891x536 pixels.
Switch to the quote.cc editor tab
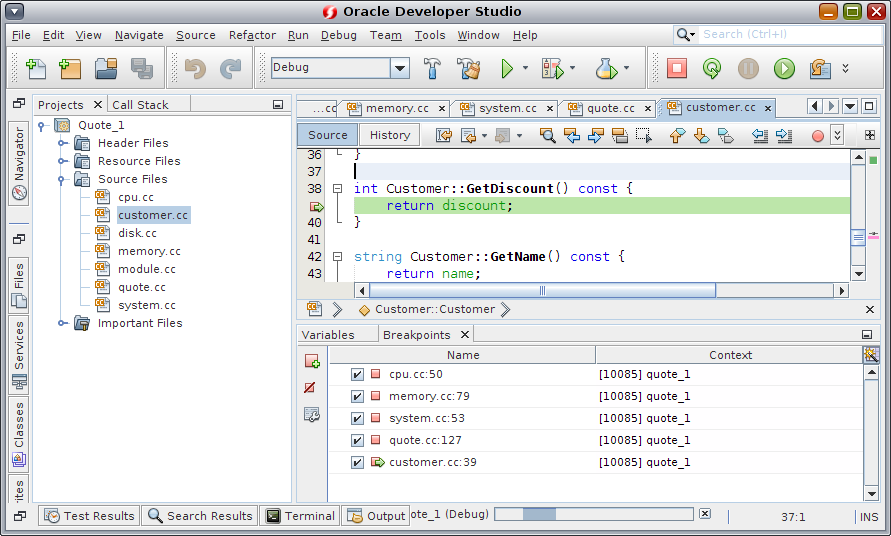(610, 108)
